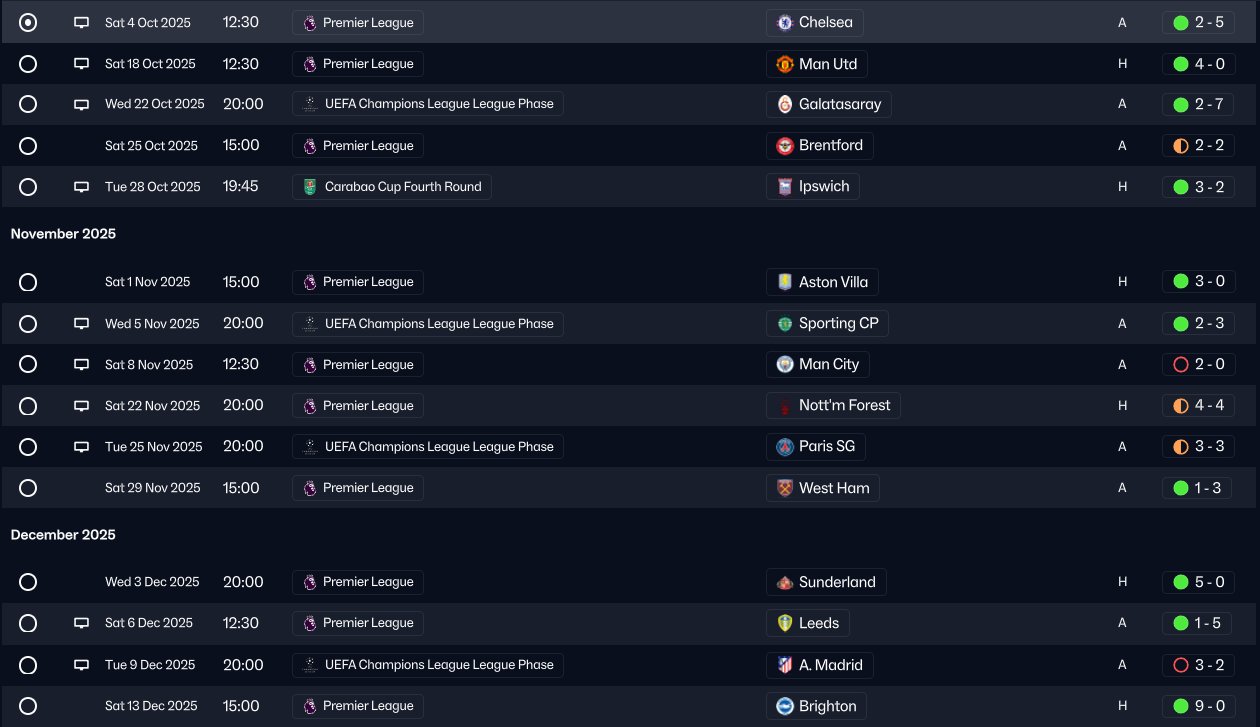Select the radio button for the Brentford fixture
Image resolution: width=1260 pixels, height=727 pixels.
(x=28, y=146)
